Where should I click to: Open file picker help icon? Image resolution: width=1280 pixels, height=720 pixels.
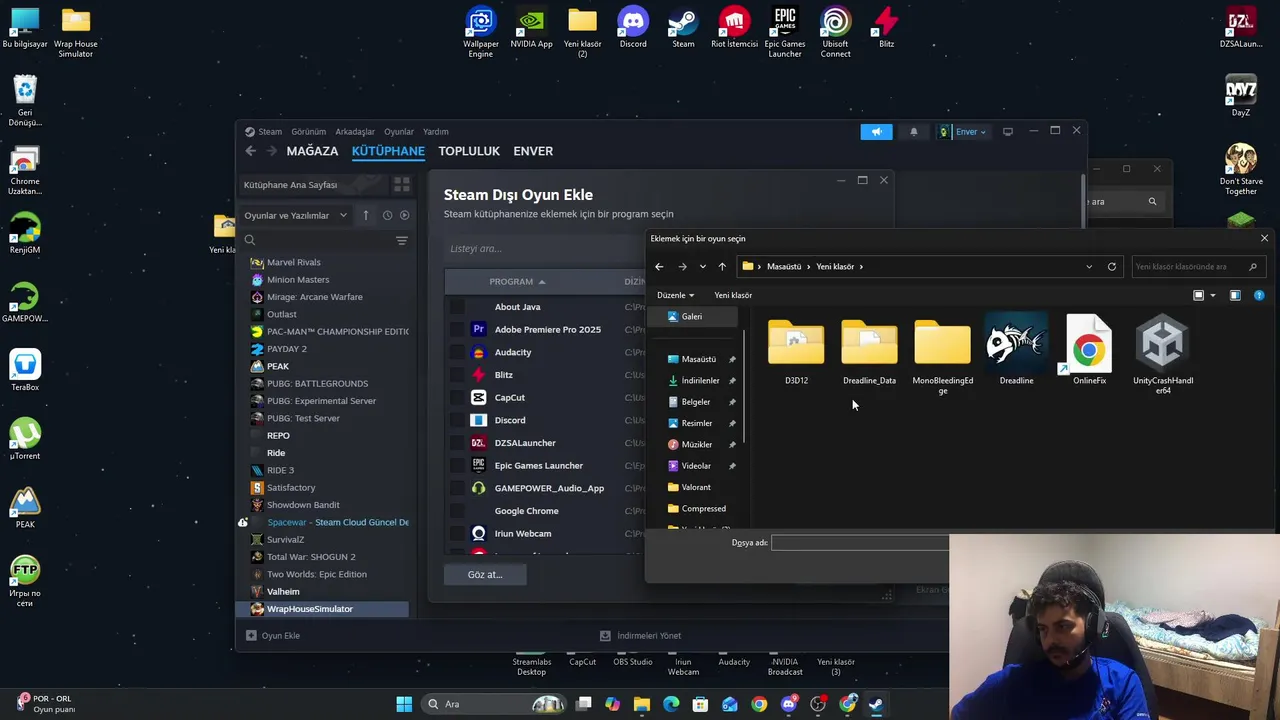(1259, 295)
